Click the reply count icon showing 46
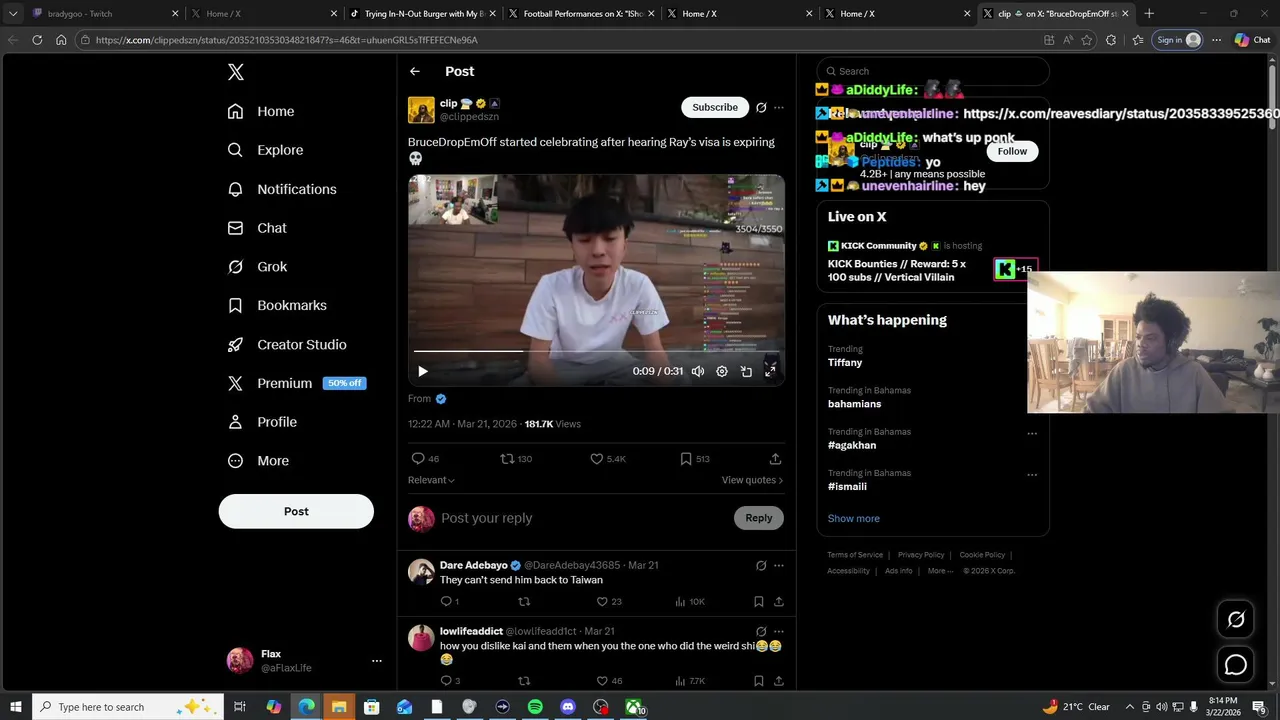 [425, 459]
